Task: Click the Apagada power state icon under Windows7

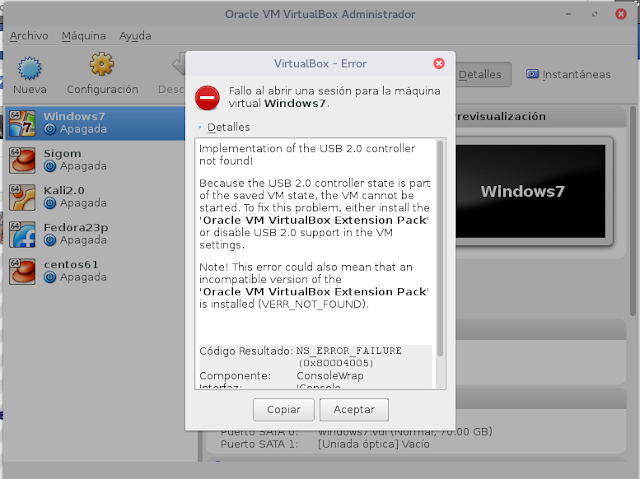Action: [x=50, y=129]
